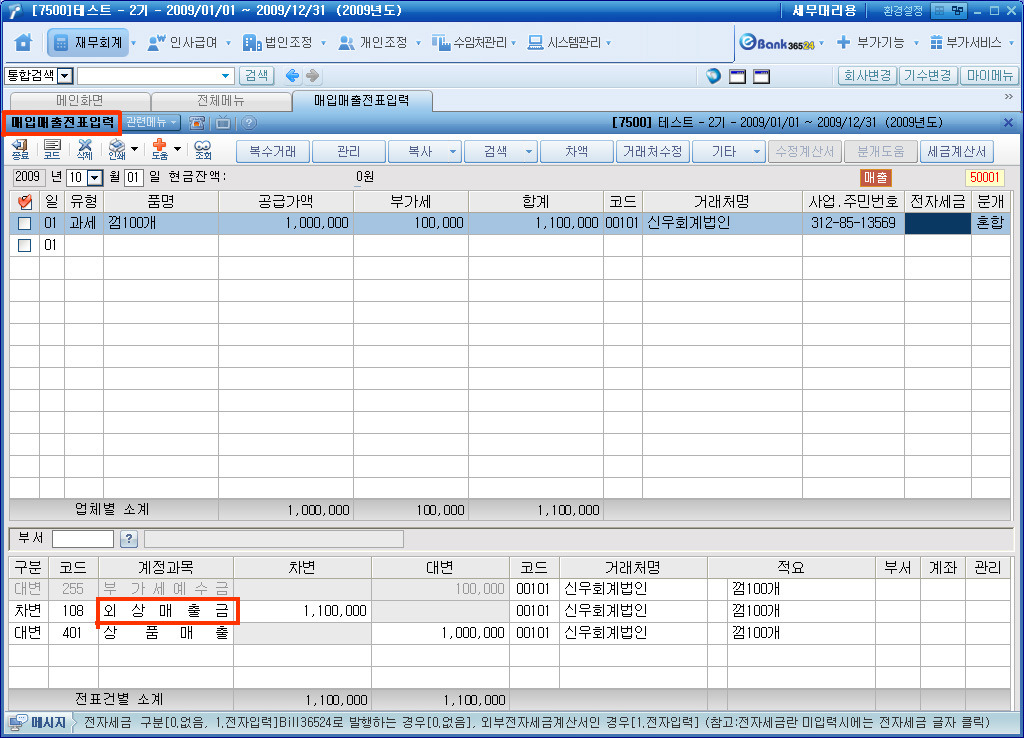Click the 세금계산서 button
Screen dimensions: 1024x738
pos(955,151)
